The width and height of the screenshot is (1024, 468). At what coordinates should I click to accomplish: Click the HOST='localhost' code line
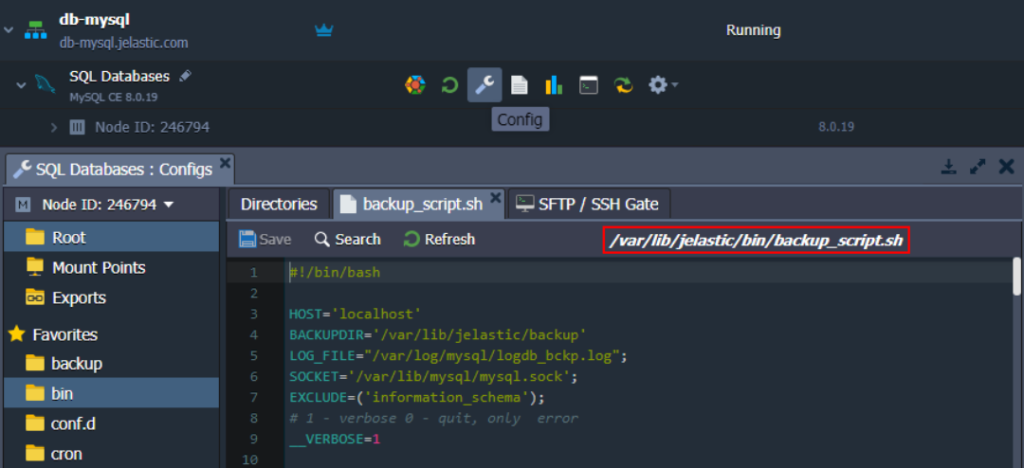click(355, 315)
